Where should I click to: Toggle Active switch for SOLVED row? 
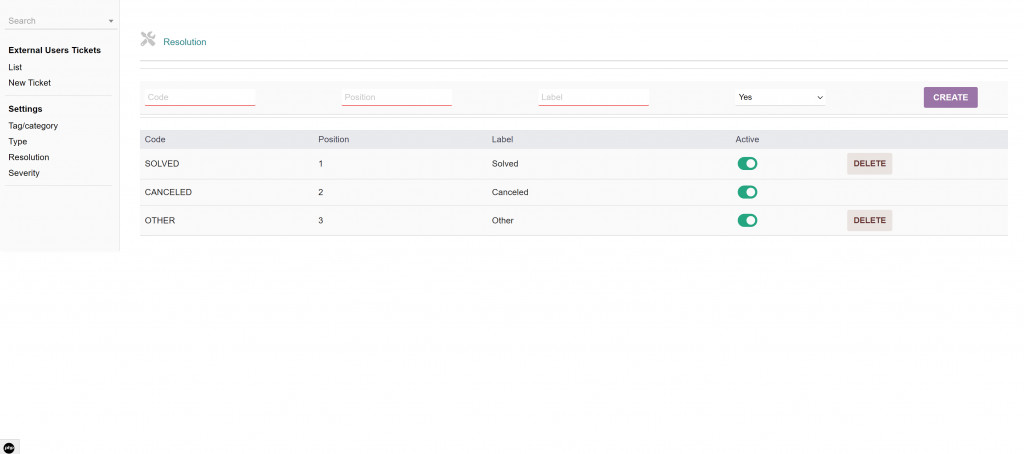click(747, 163)
